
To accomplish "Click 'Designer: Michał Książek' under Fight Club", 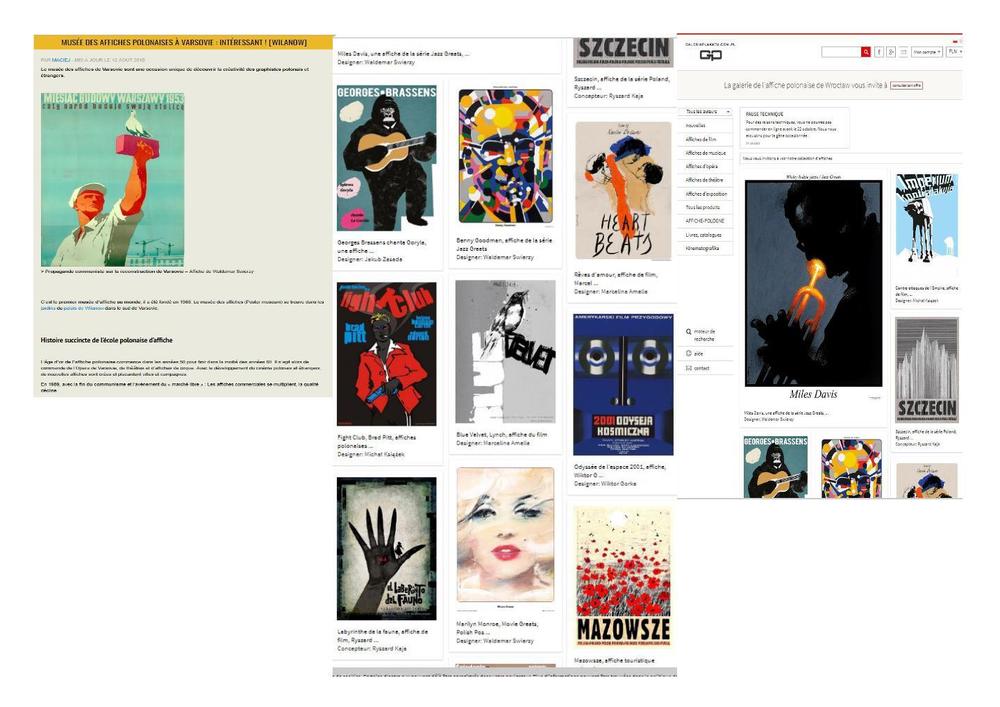I will pos(371,454).
